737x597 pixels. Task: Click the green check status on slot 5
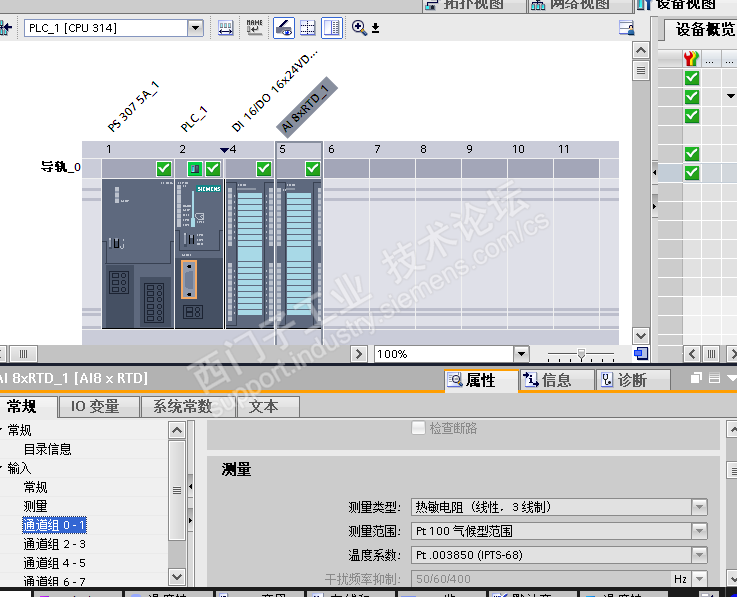[x=313, y=169]
